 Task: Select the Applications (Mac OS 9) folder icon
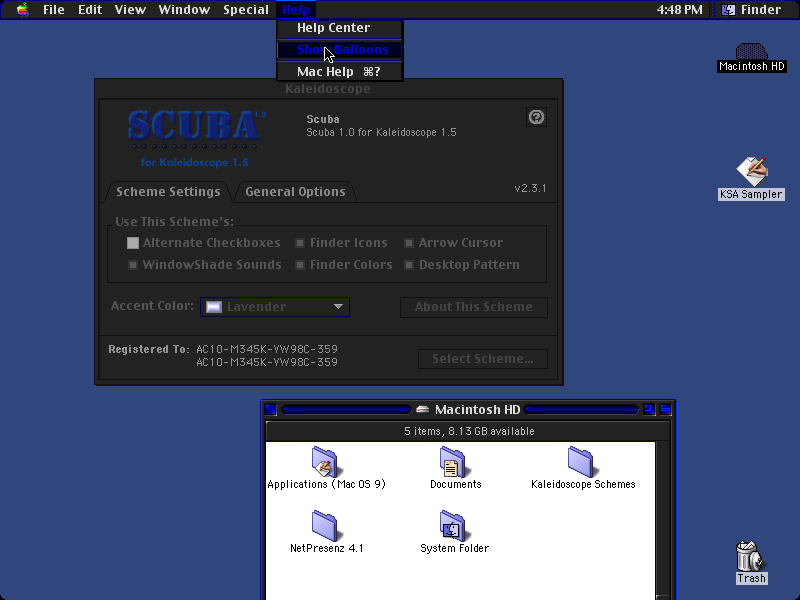tap(325, 462)
